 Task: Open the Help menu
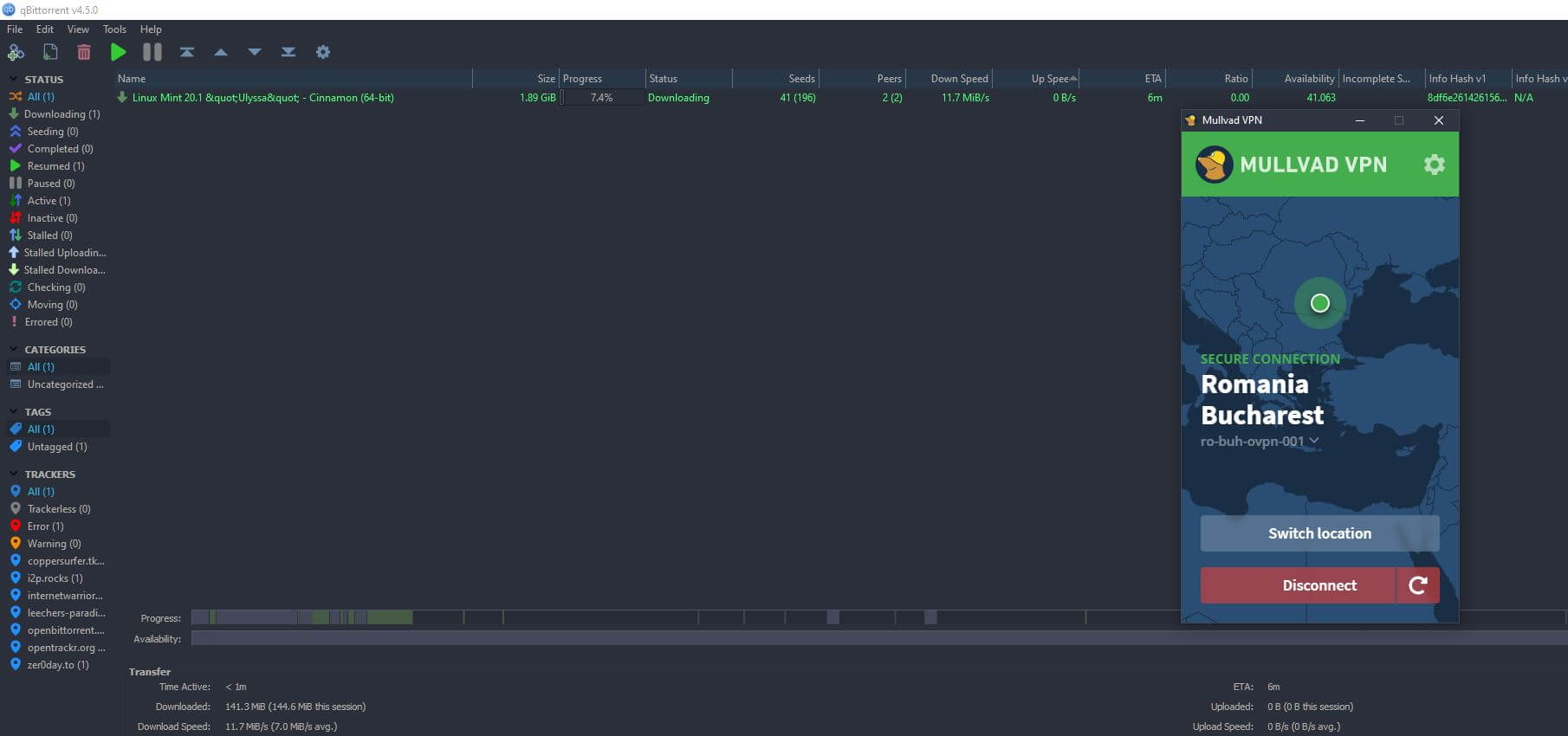(x=151, y=29)
